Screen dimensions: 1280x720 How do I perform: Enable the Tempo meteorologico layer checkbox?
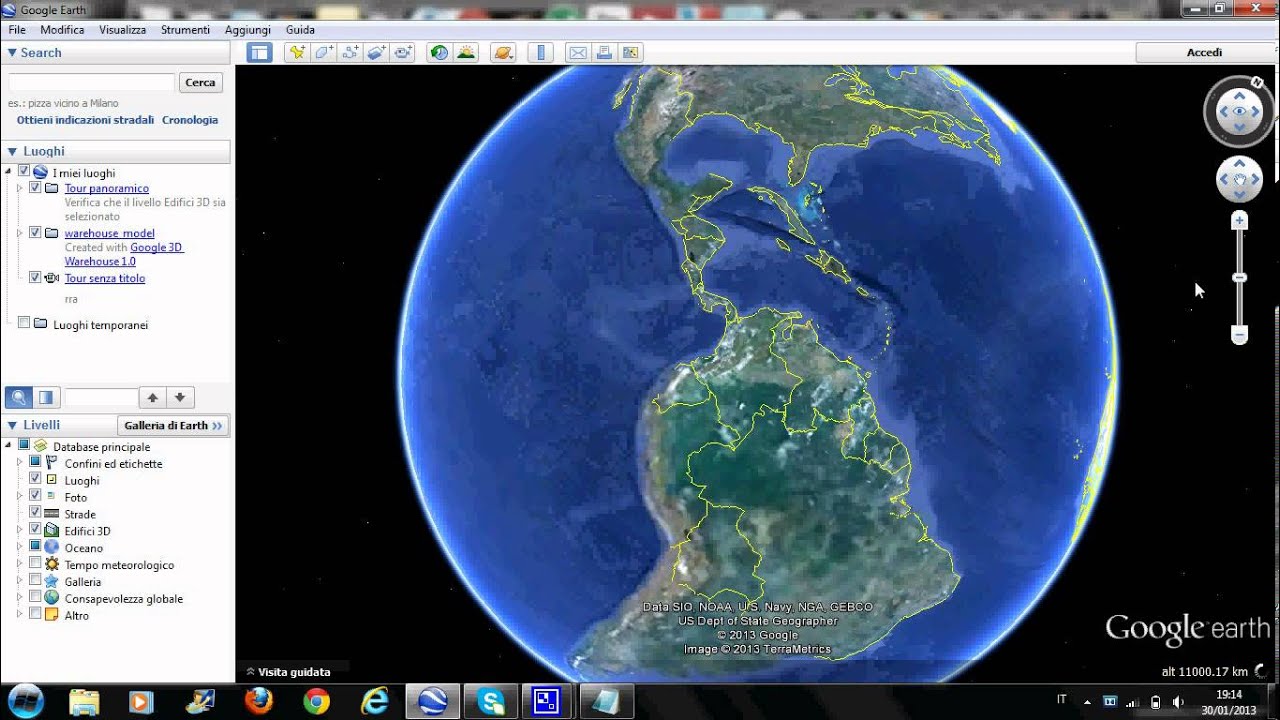35,564
